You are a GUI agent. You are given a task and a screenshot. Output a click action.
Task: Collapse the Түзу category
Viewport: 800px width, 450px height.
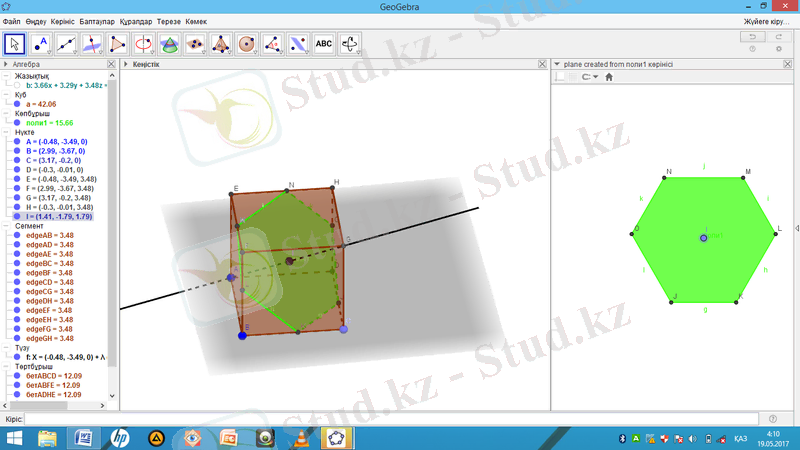7,347
